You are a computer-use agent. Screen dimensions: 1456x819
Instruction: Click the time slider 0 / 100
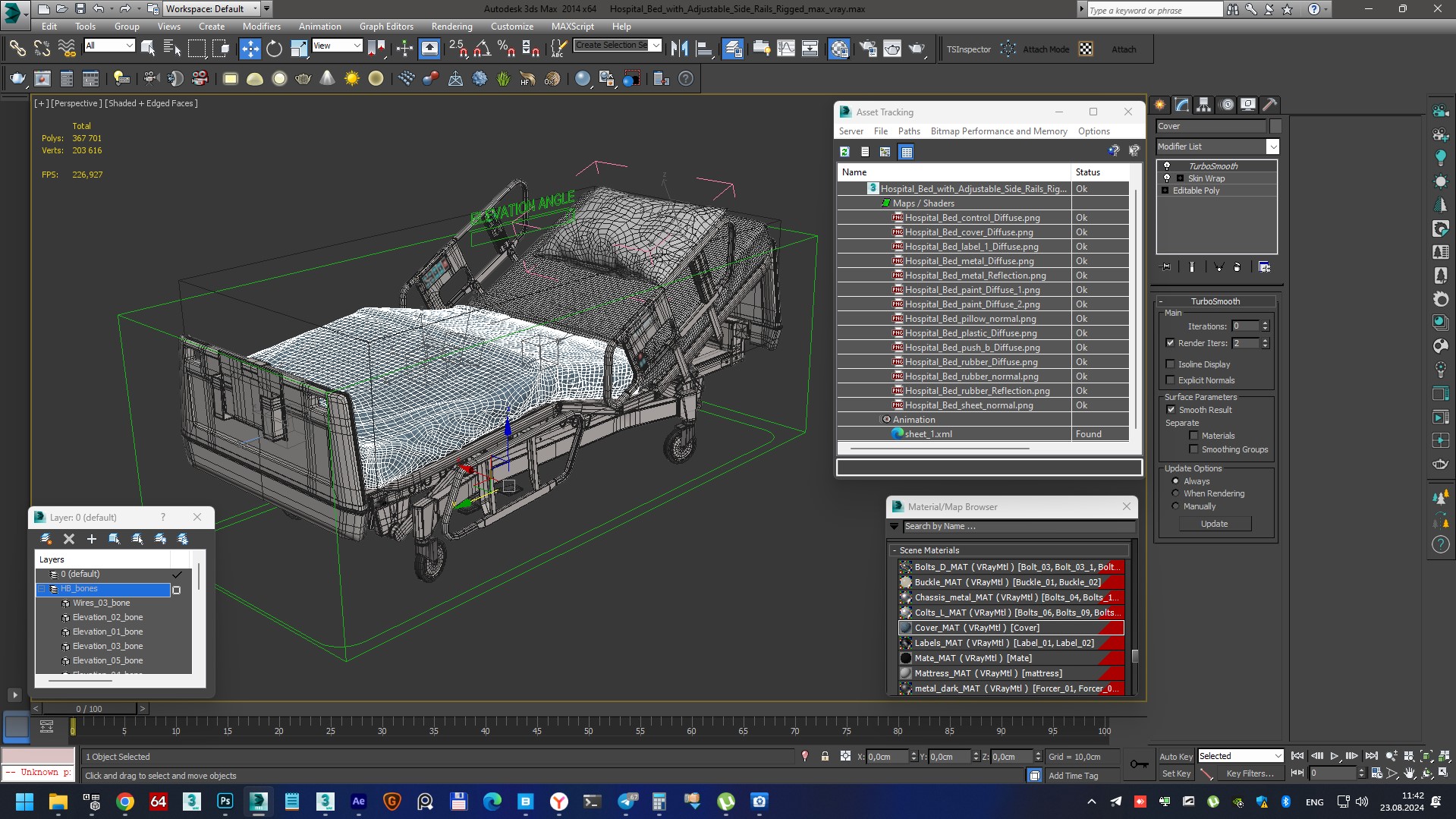[89, 708]
